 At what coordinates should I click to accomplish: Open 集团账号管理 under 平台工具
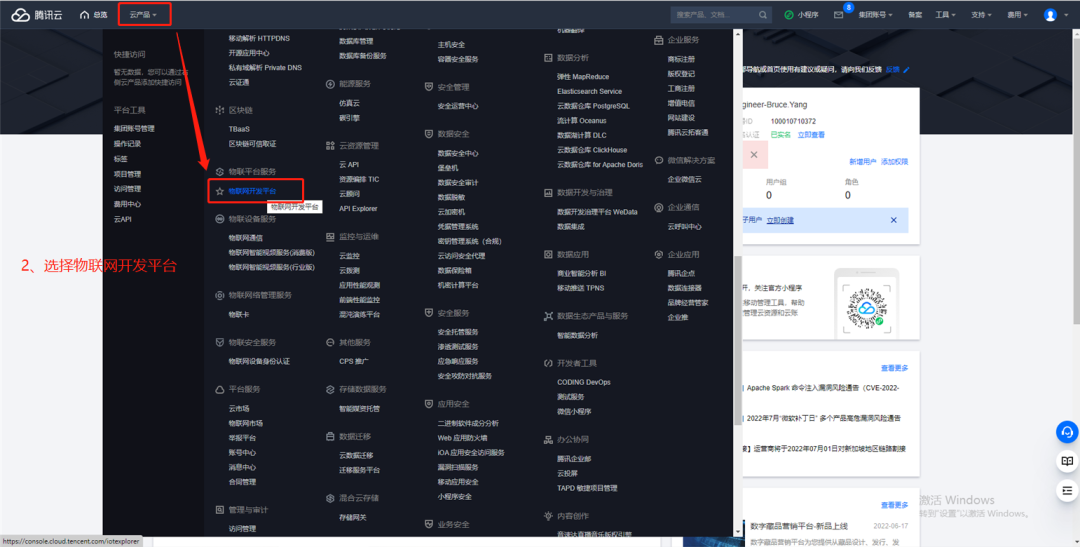[134, 129]
